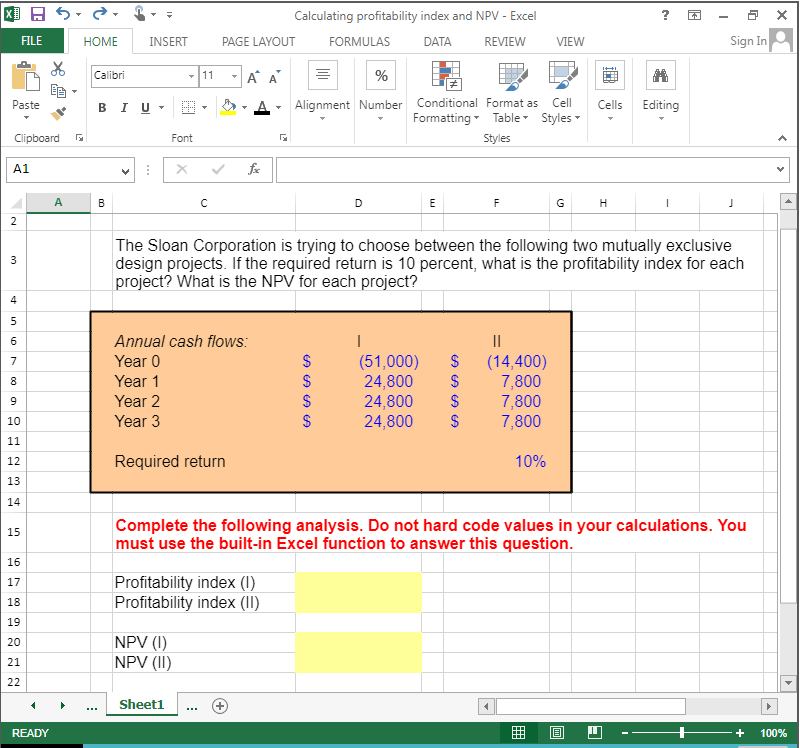This screenshot has height=748, width=800.
Task: Click the Sign In link
Action: pos(747,41)
